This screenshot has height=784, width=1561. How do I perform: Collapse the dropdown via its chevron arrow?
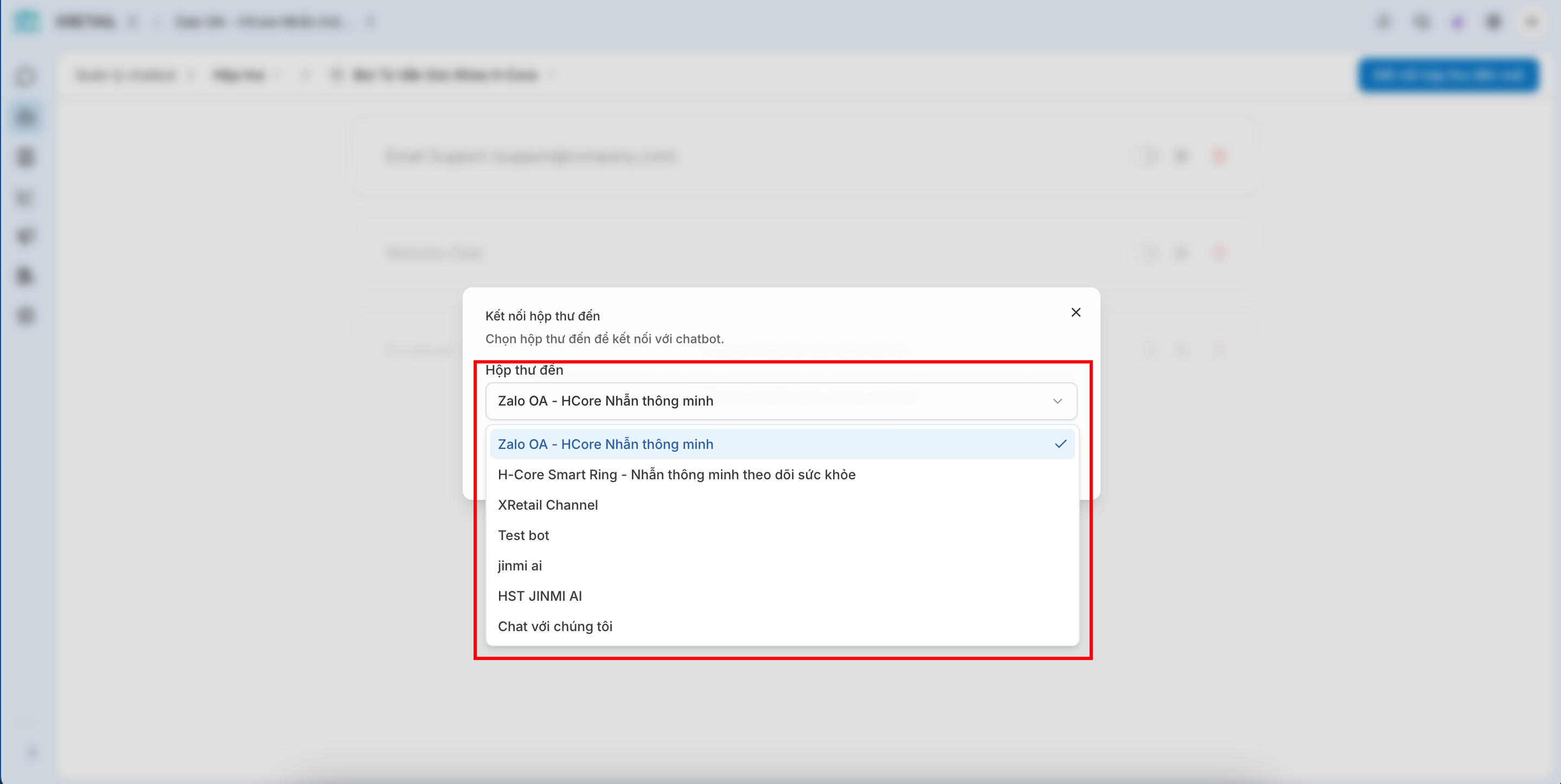[x=1058, y=401]
